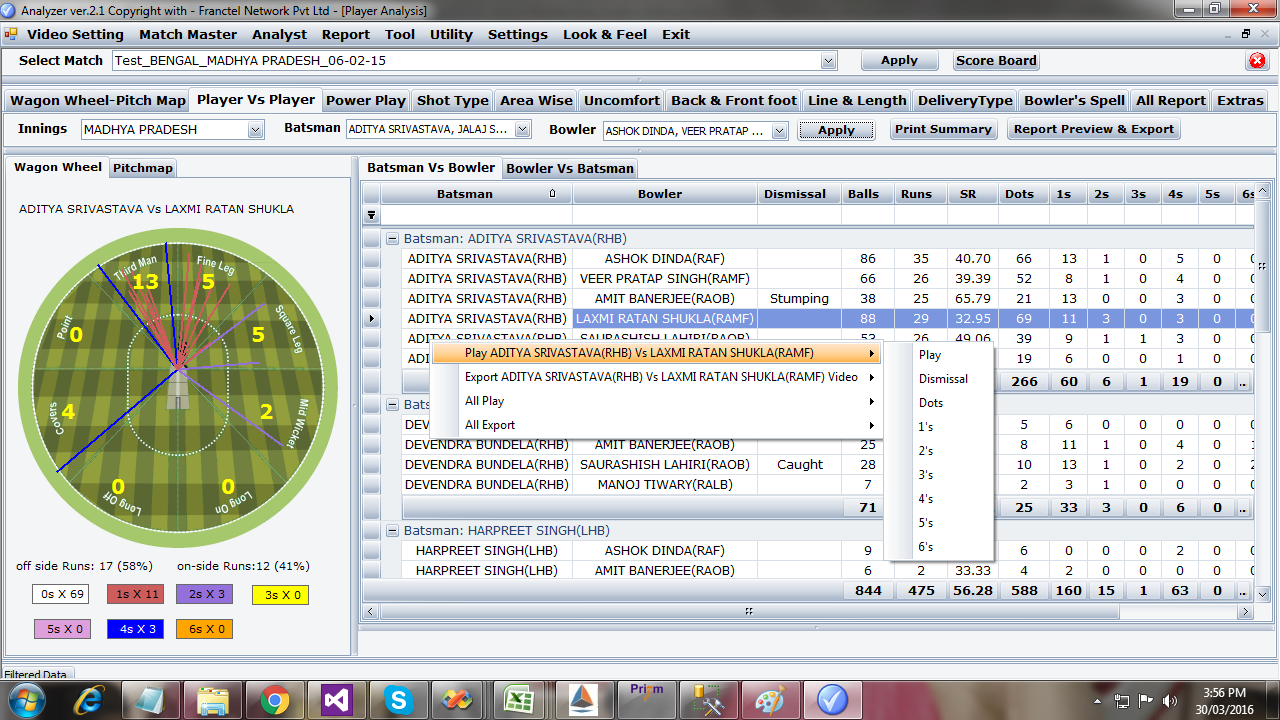Click the grid's vertical scrollbar

pyautogui.click(x=1262, y=392)
